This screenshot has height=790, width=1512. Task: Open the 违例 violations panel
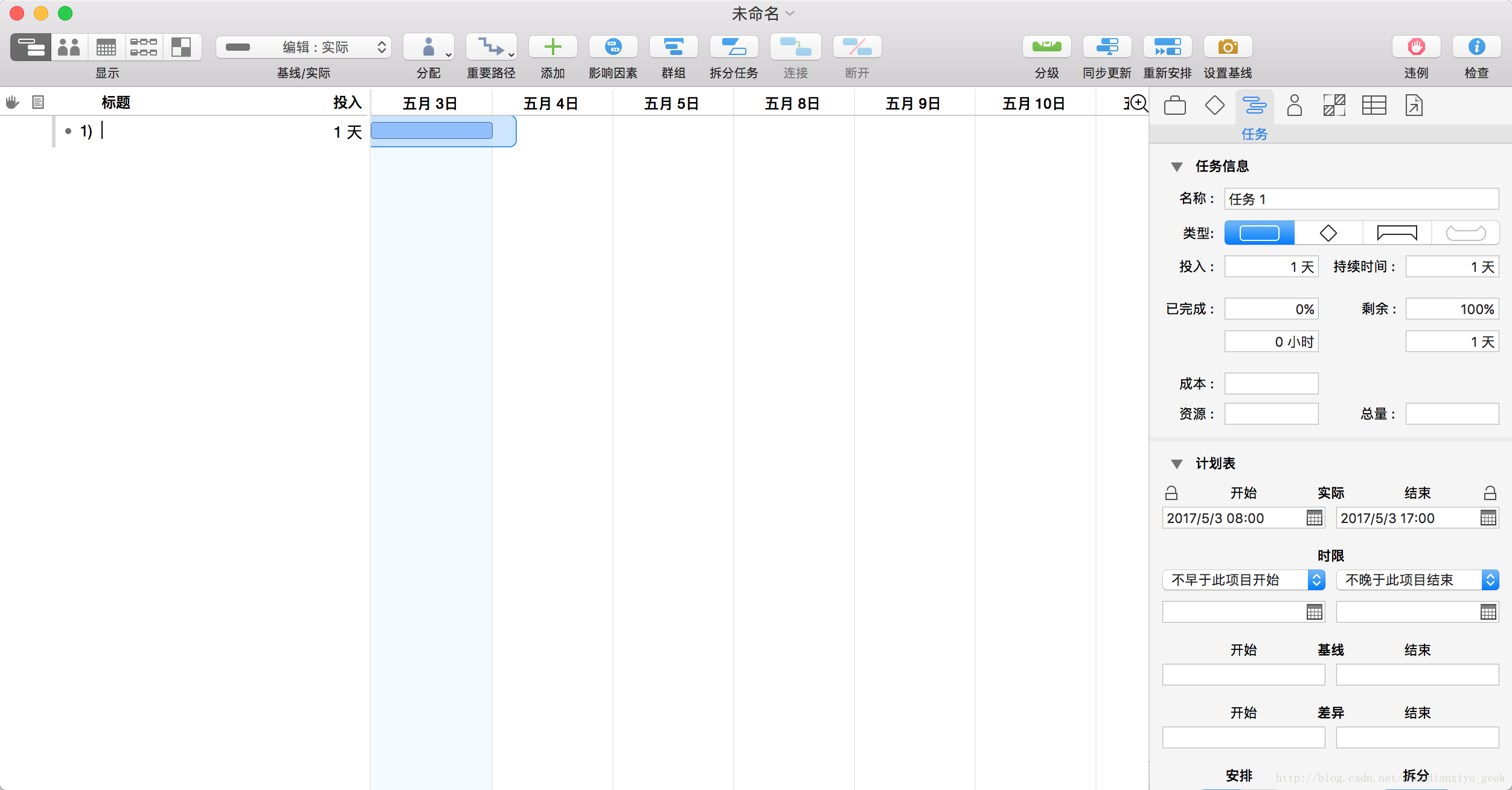(1416, 47)
